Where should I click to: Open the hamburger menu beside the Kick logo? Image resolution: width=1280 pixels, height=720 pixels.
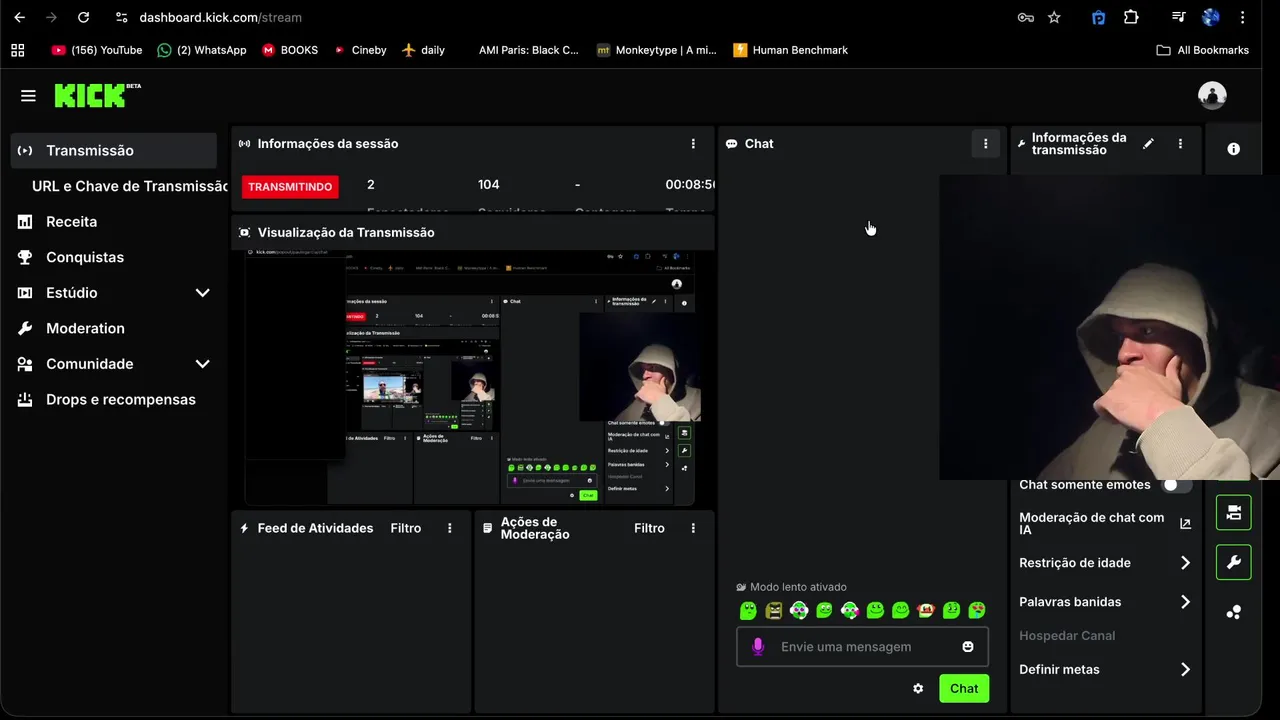pos(28,96)
